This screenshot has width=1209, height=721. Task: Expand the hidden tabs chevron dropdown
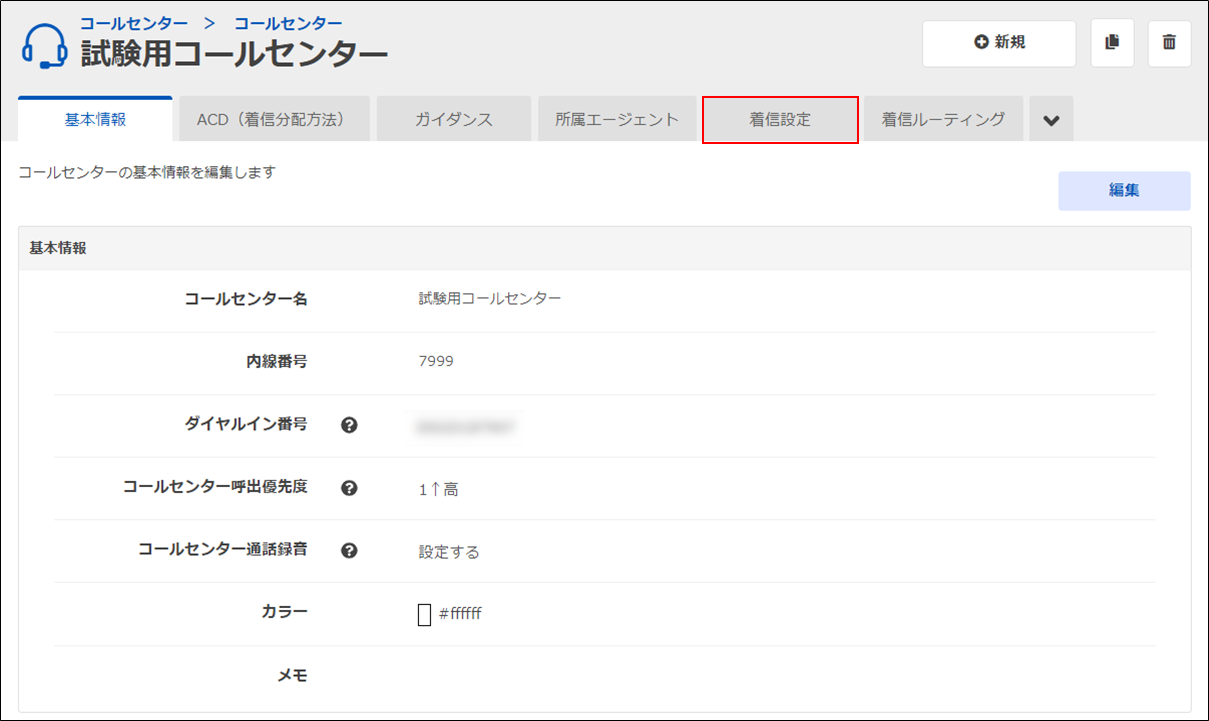click(x=1050, y=120)
